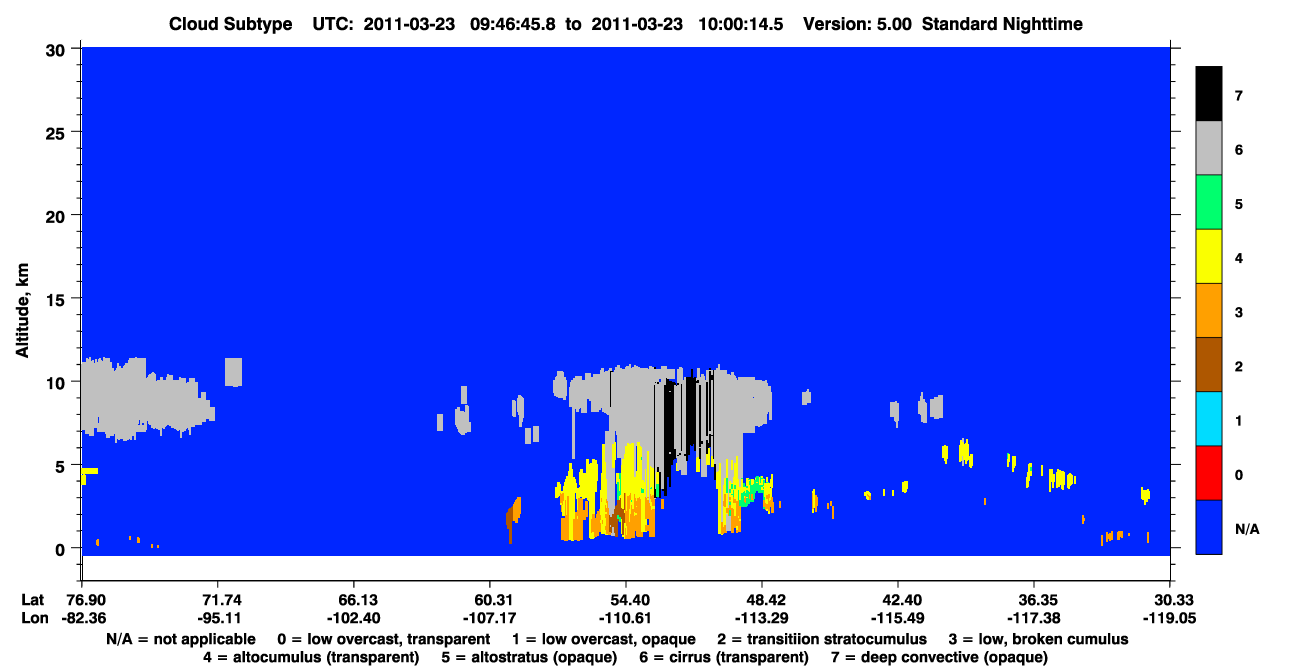Image resolution: width=1300 pixels, height=667 pixels.
Task: Click legend text '0 = low overcast, transparent'
Action: click(x=383, y=639)
